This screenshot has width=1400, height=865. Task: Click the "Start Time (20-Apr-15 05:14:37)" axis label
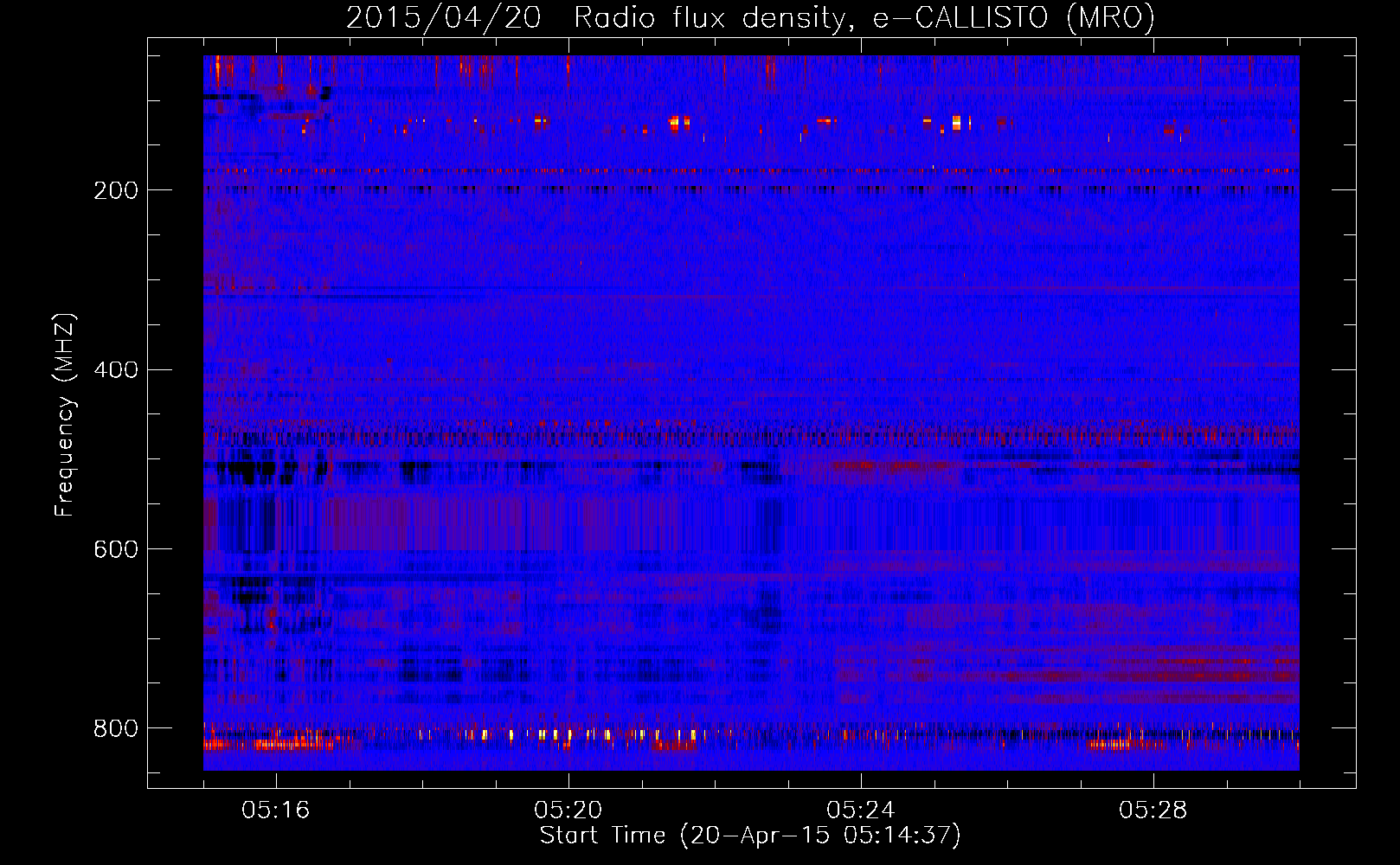[750, 836]
